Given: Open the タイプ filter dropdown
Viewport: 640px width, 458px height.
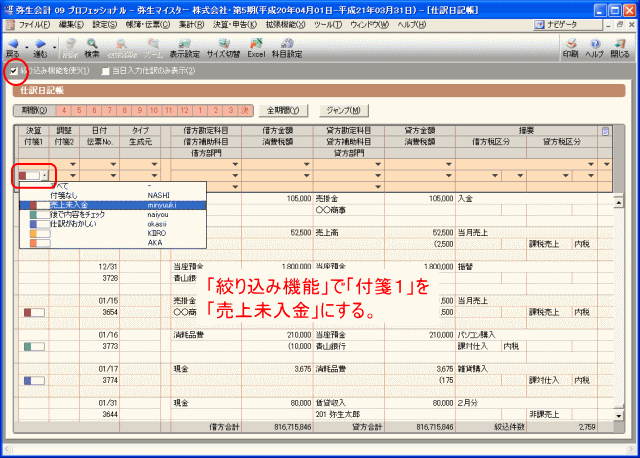Looking at the screenshot, I should [x=154, y=164].
